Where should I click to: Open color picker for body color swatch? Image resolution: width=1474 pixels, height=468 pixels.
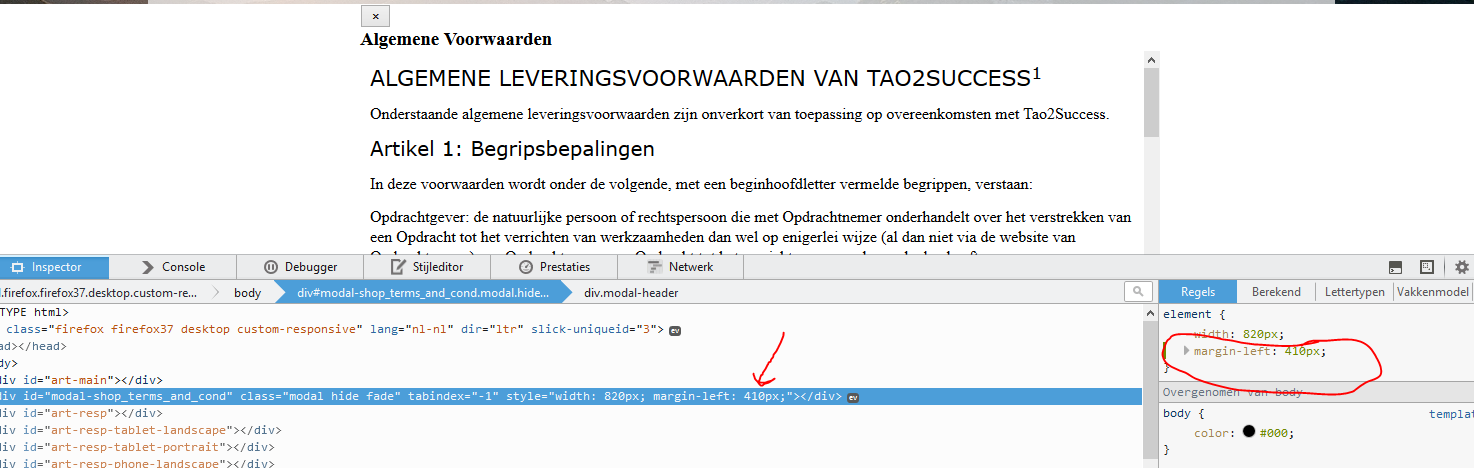(1249, 432)
